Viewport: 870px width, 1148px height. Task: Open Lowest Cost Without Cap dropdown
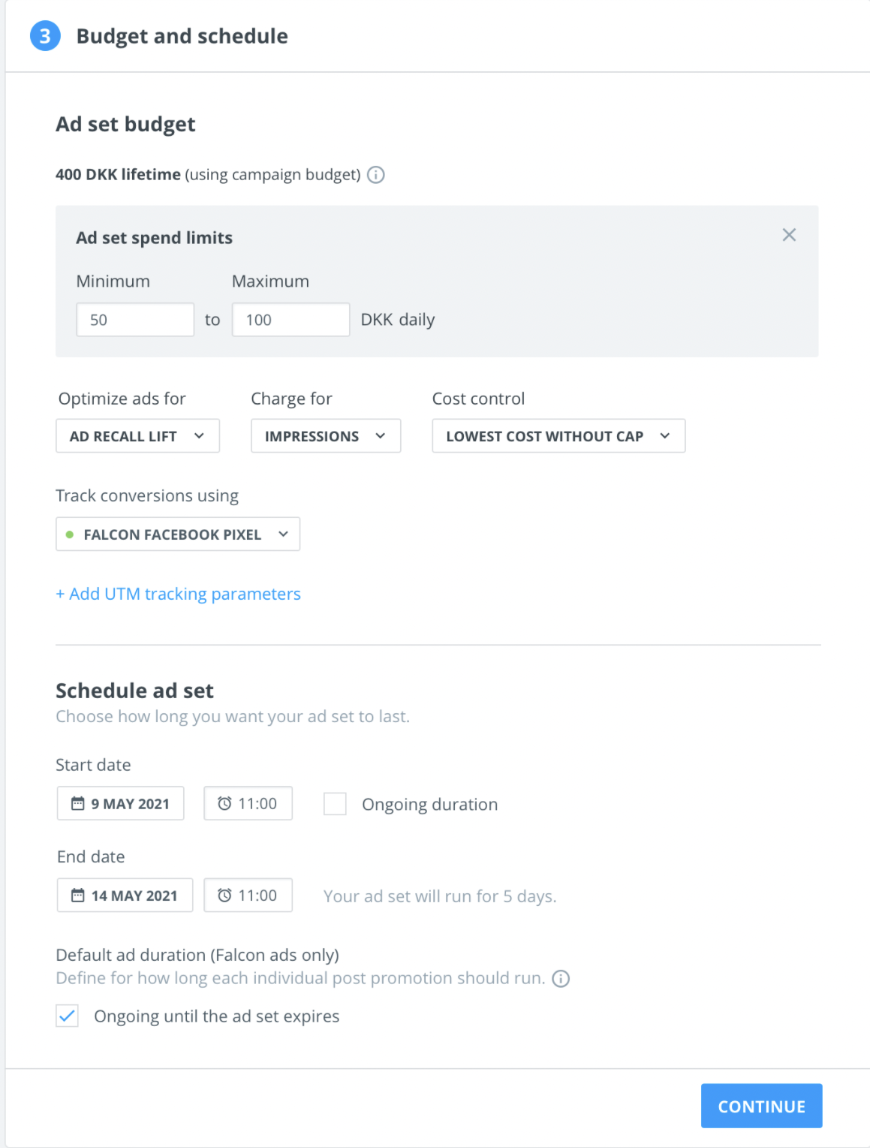tap(559, 436)
